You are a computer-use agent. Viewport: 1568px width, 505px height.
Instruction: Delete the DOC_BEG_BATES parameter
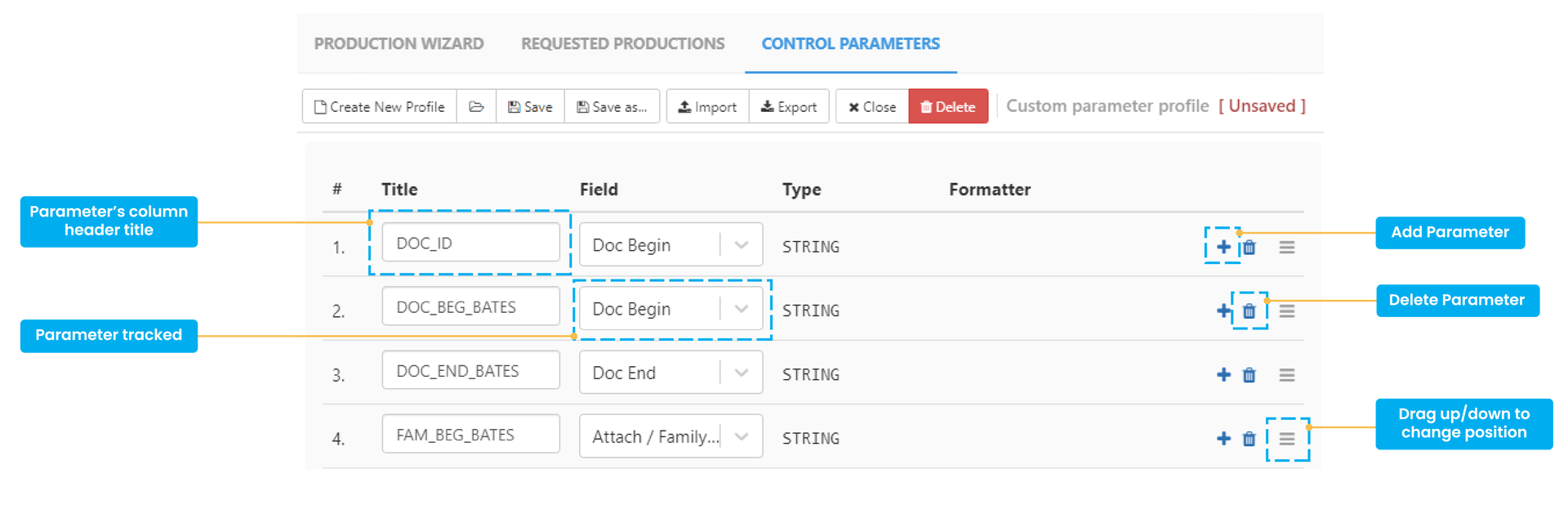1249,311
